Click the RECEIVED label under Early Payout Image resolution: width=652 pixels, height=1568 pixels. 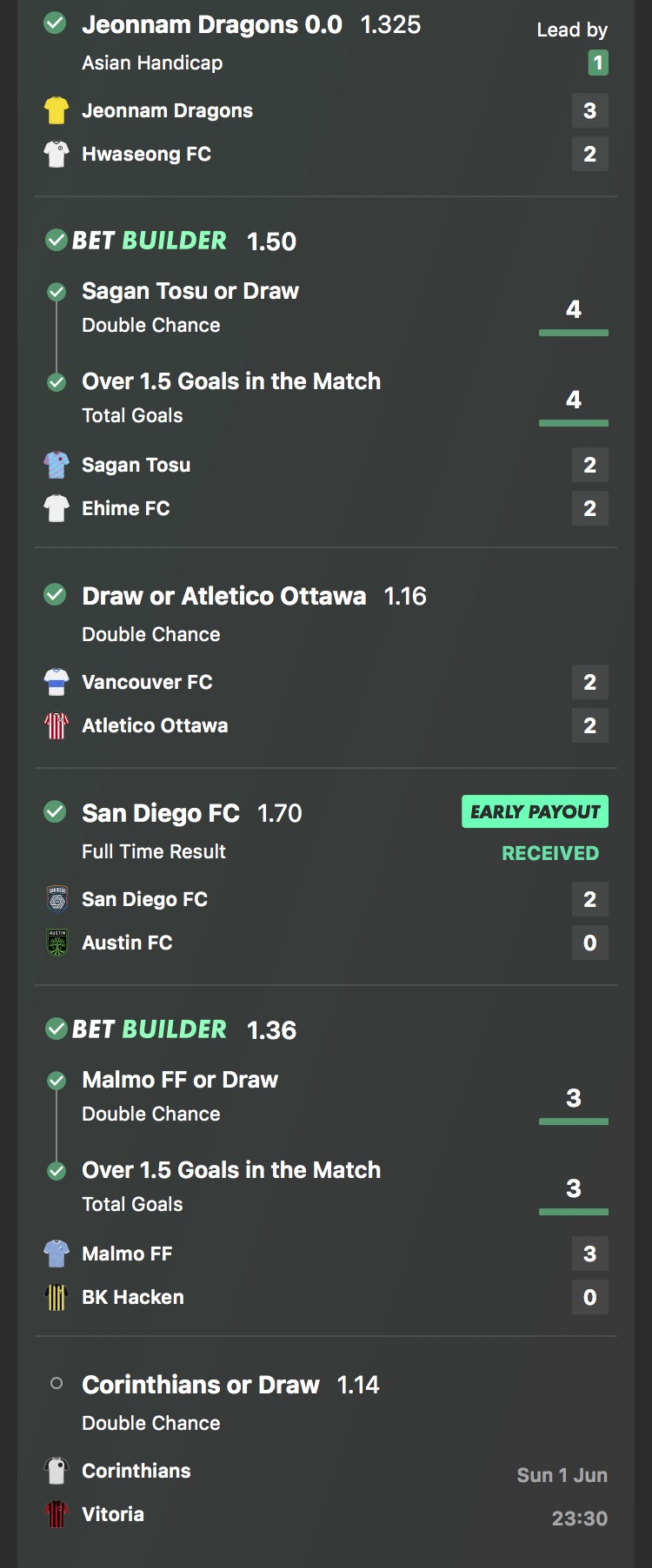pyautogui.click(x=550, y=853)
